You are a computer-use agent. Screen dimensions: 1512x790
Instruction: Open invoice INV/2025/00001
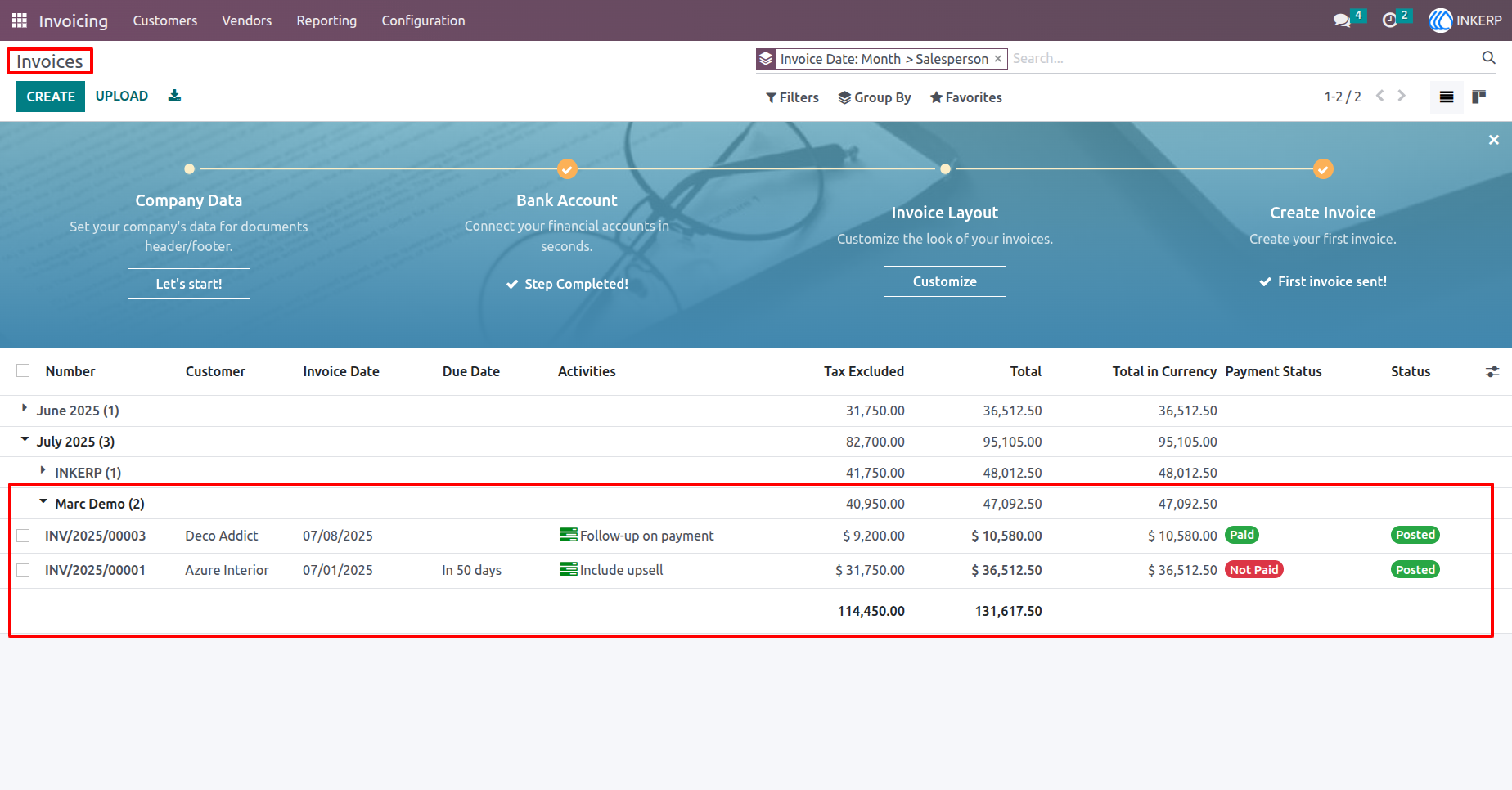point(95,570)
